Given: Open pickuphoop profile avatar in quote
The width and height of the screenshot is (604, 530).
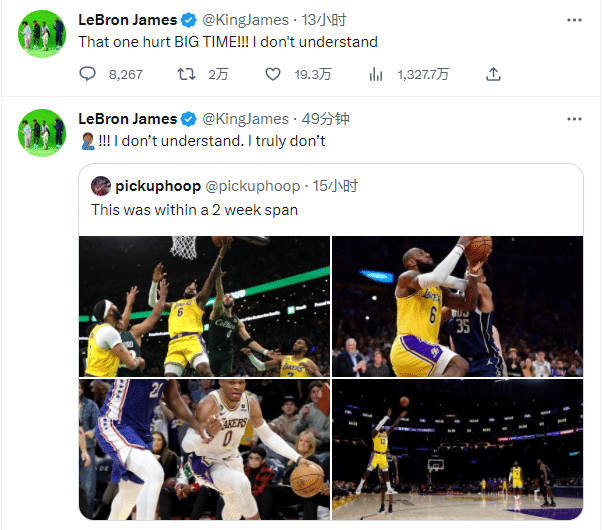Looking at the screenshot, I should pos(100,186).
